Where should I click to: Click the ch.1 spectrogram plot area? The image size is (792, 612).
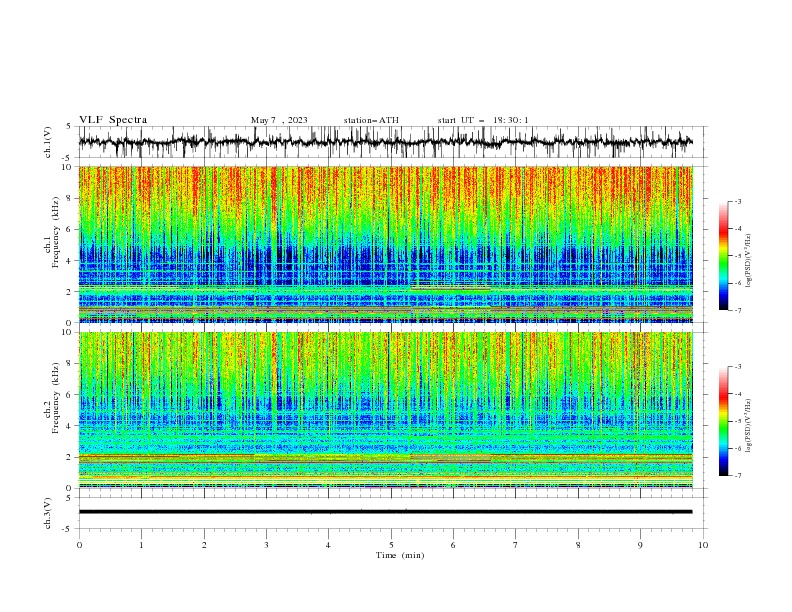tap(385, 244)
